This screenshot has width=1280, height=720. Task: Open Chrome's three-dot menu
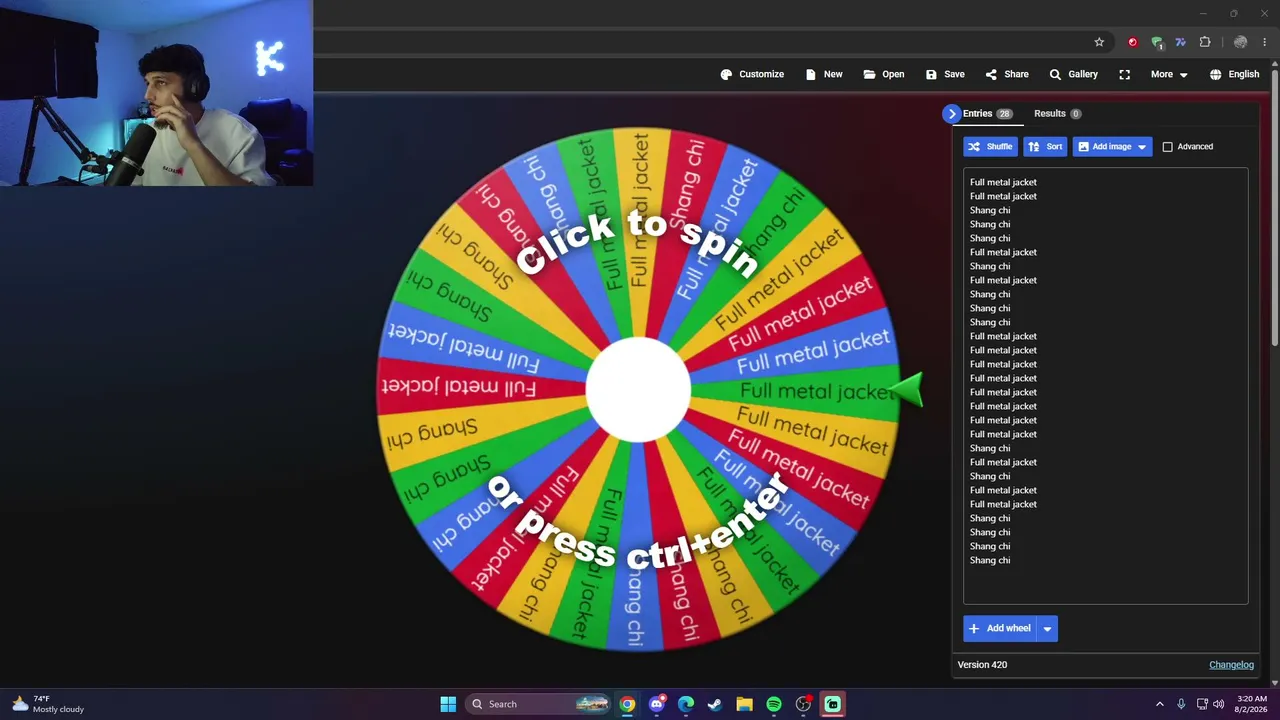(x=1264, y=42)
